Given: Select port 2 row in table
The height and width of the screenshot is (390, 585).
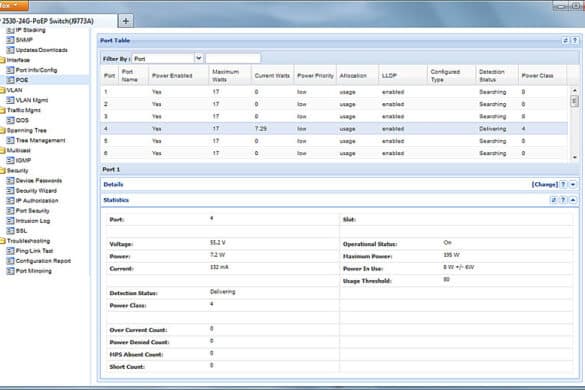Looking at the screenshot, I should (x=334, y=104).
